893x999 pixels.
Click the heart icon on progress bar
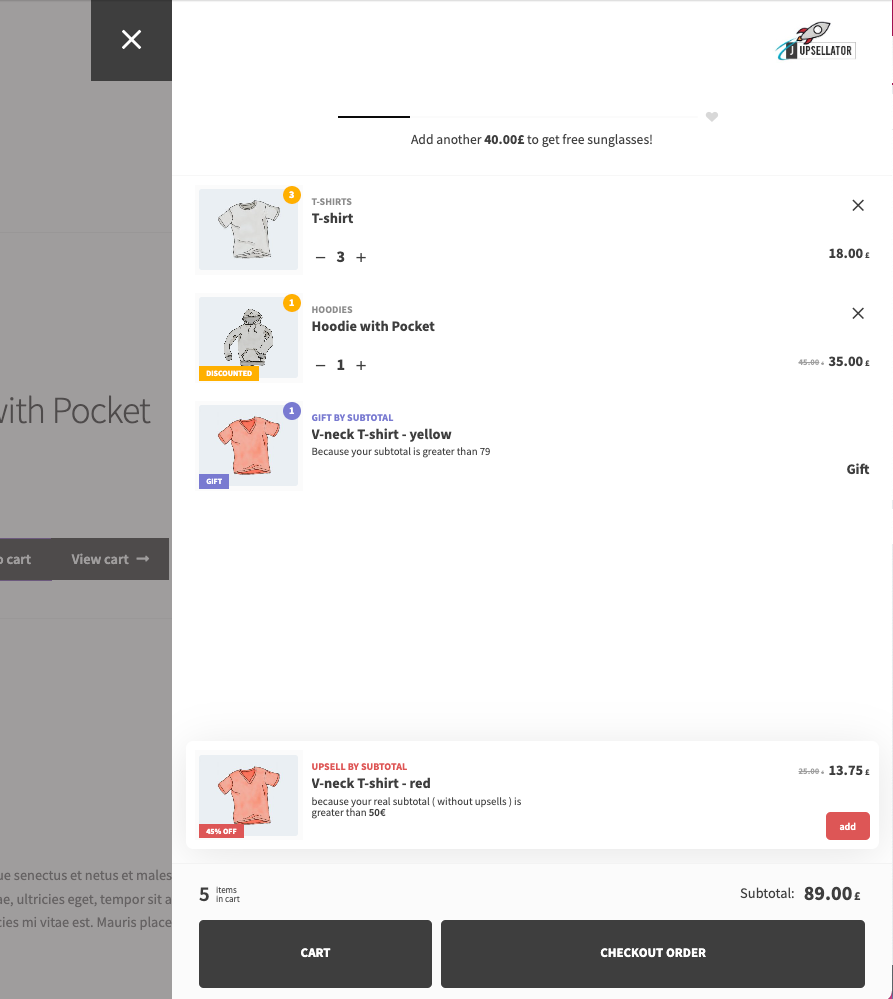[x=712, y=117]
